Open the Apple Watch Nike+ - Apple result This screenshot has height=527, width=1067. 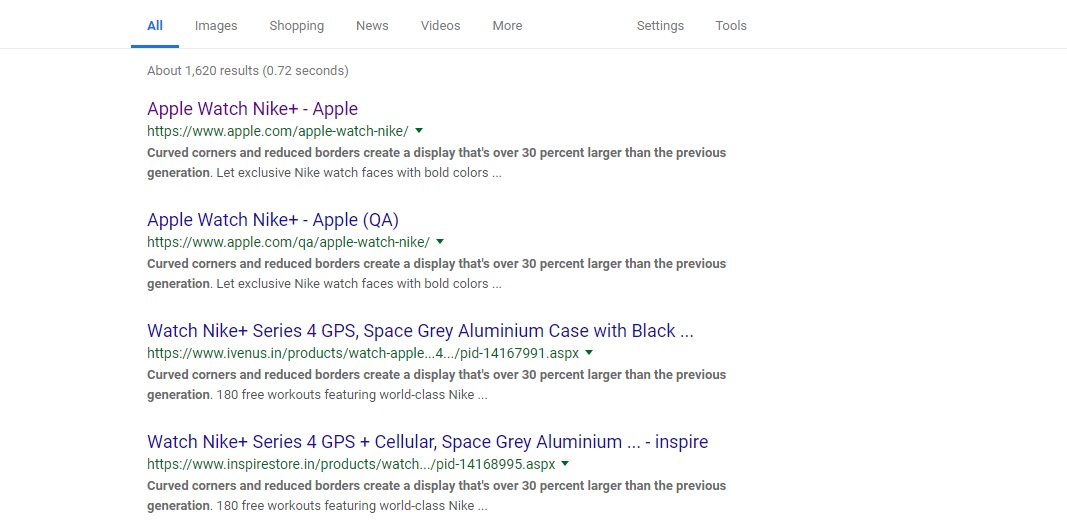[252, 109]
